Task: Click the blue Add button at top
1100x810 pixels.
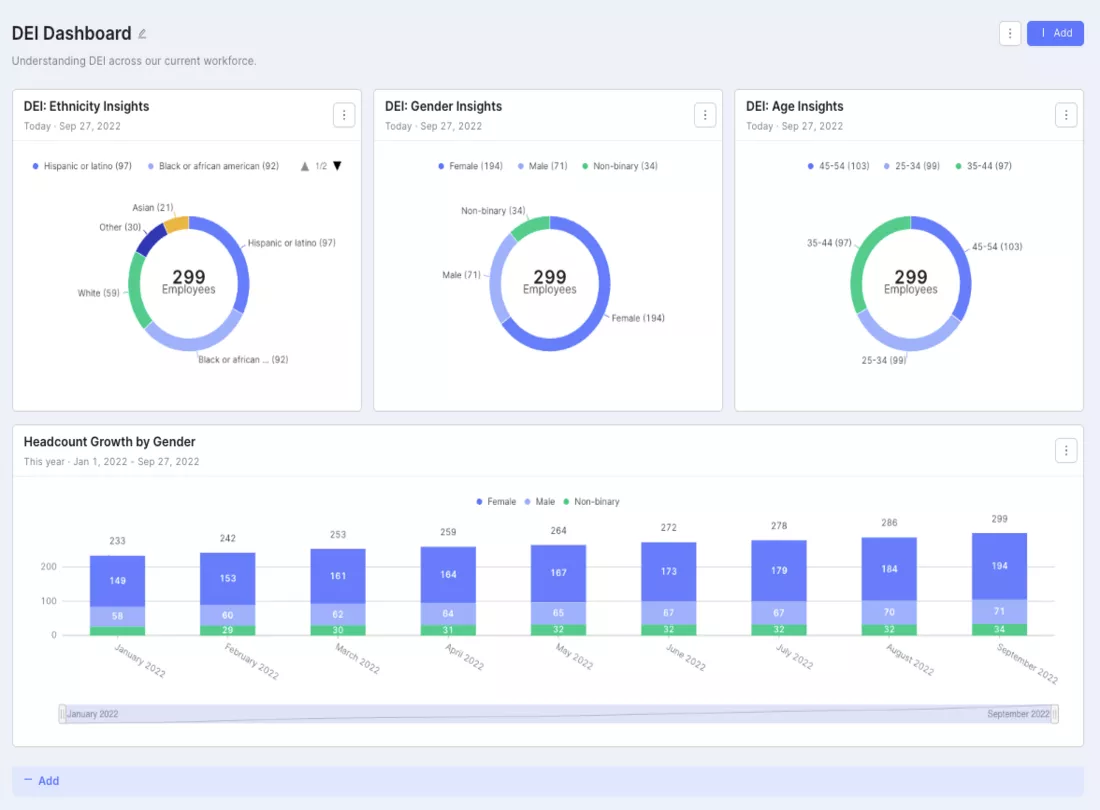Action: click(x=1055, y=33)
